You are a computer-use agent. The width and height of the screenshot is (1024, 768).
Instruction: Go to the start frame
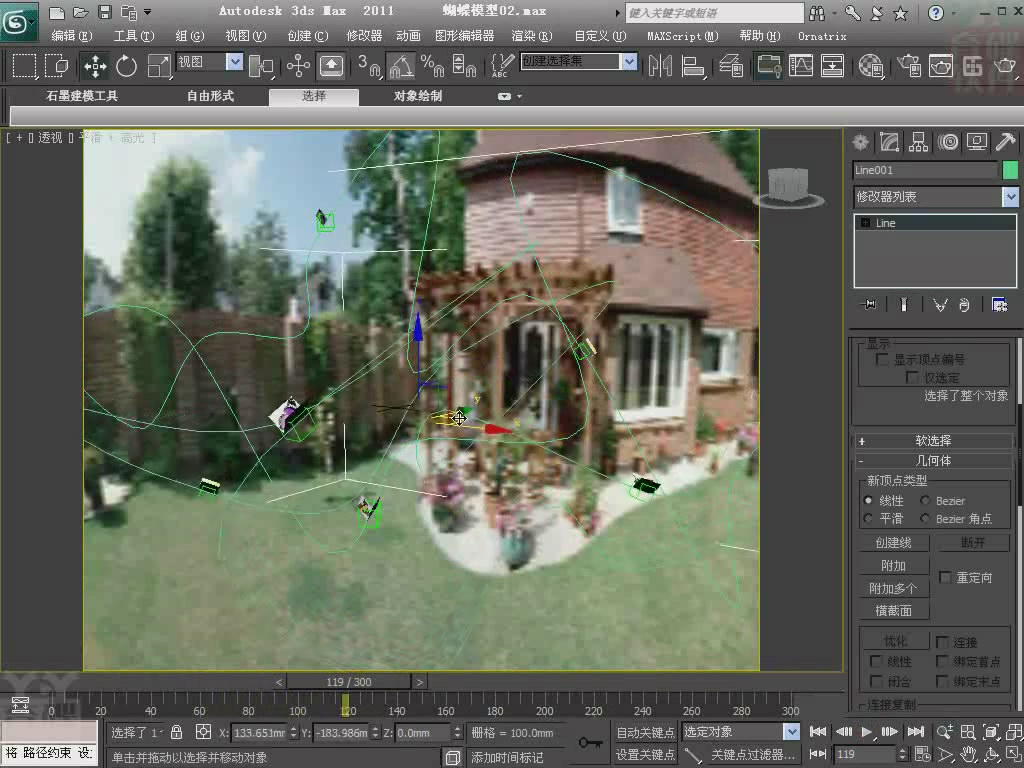point(818,731)
